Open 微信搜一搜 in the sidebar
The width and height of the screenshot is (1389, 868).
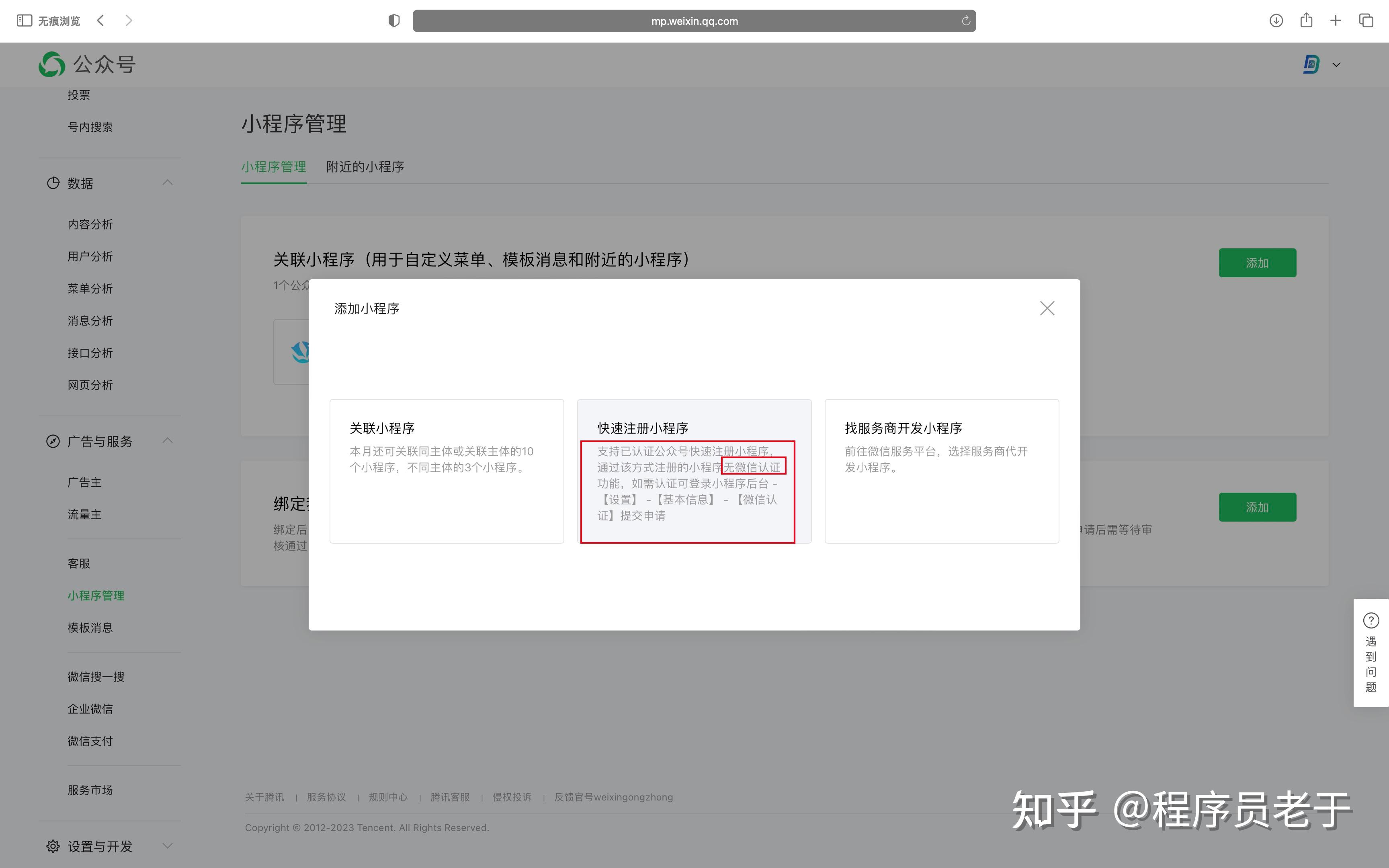pyautogui.click(x=96, y=677)
